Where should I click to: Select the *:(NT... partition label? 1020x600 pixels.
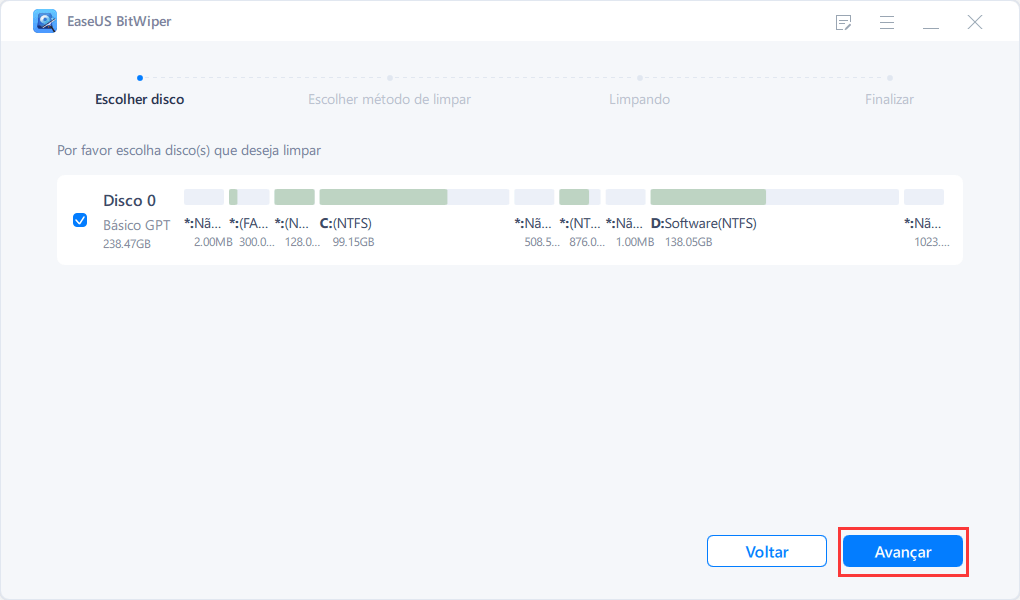[580, 223]
